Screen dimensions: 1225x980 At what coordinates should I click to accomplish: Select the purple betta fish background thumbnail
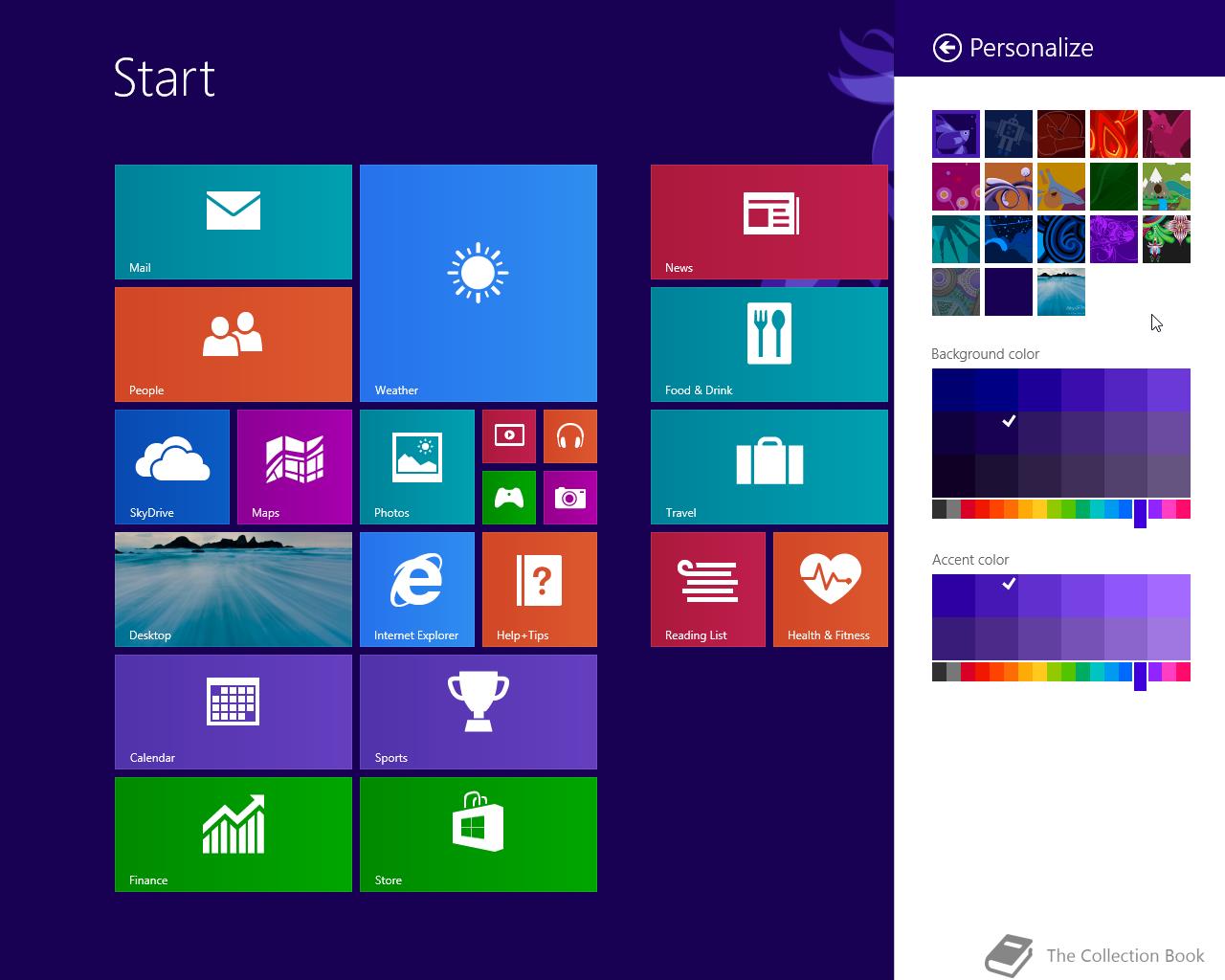[x=956, y=134]
